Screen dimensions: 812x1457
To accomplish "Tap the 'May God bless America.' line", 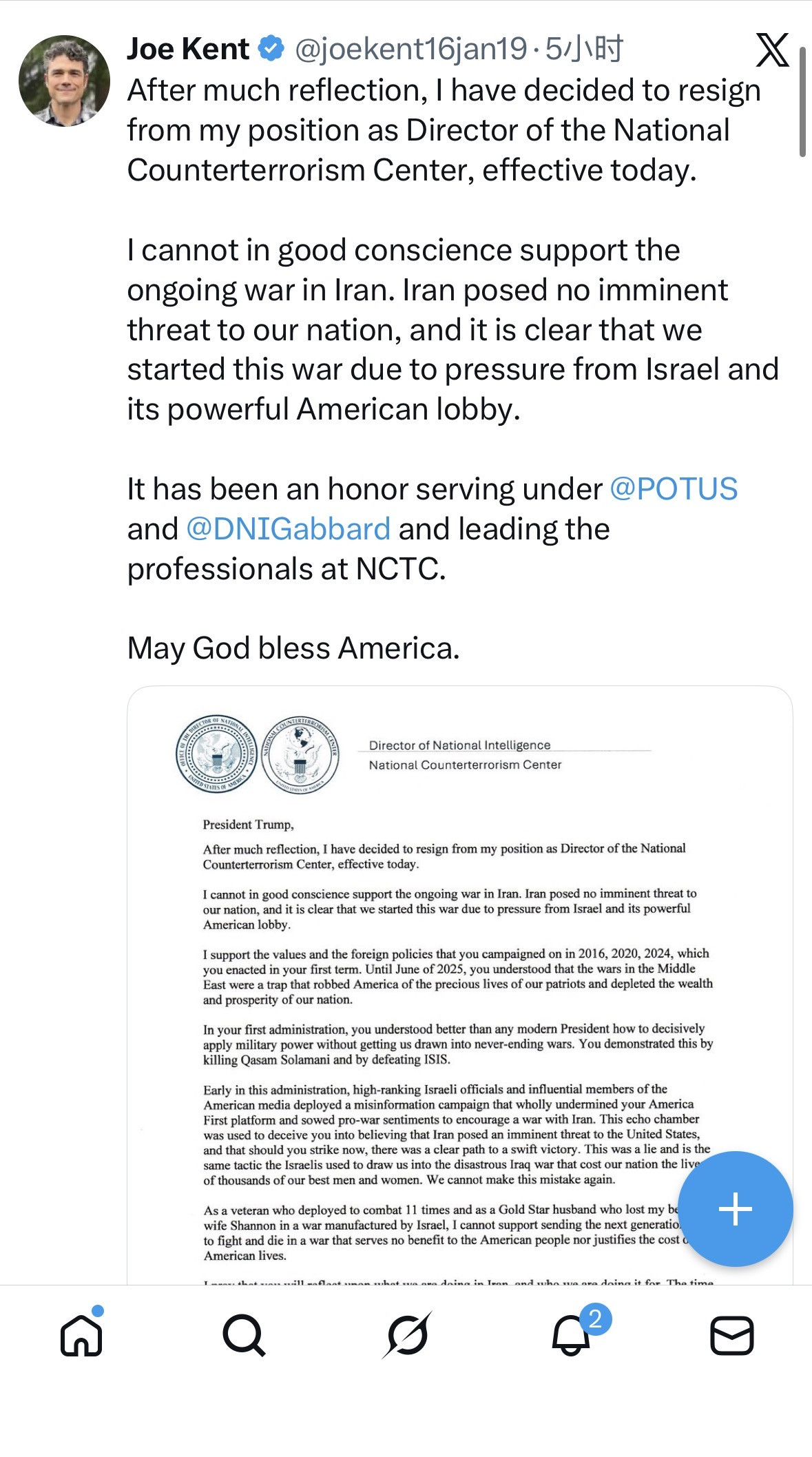I will click(x=293, y=648).
